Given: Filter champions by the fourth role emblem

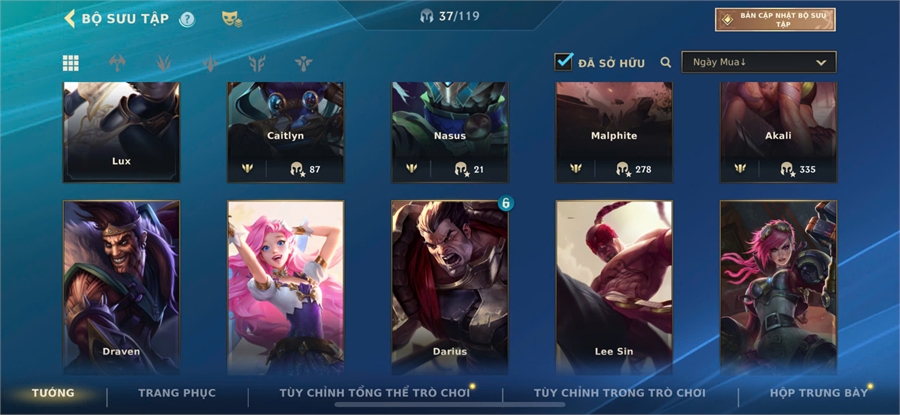Looking at the screenshot, I should (257, 63).
